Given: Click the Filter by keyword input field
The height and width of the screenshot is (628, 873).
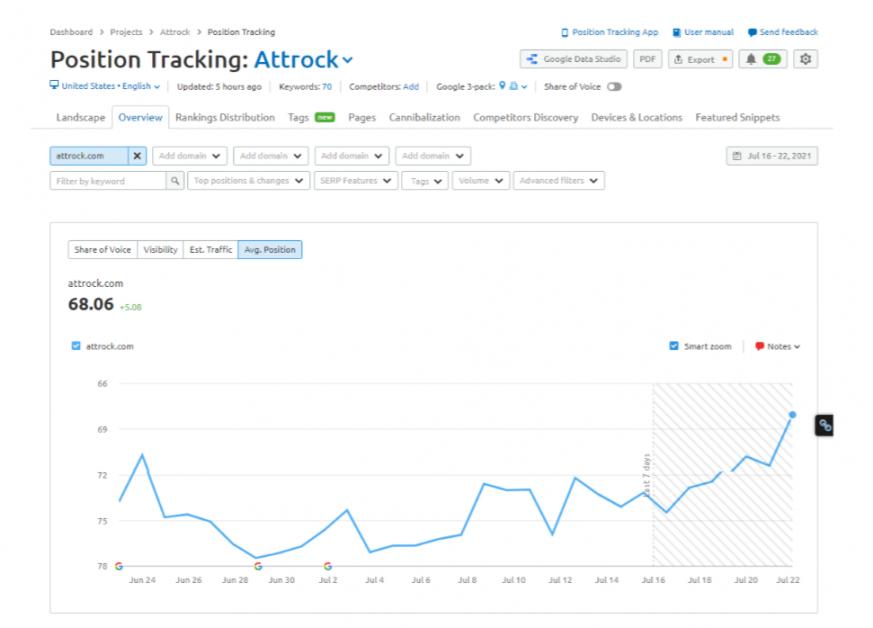Looking at the screenshot, I should point(108,181).
